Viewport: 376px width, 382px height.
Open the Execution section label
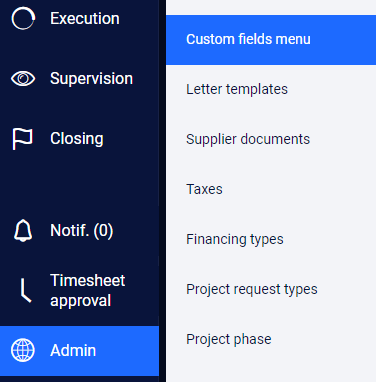pos(85,18)
